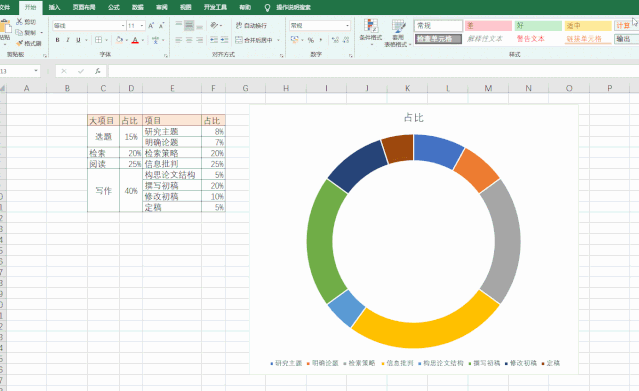Click the formula bar cancel X icon
639x391 pixels.
click(64, 71)
